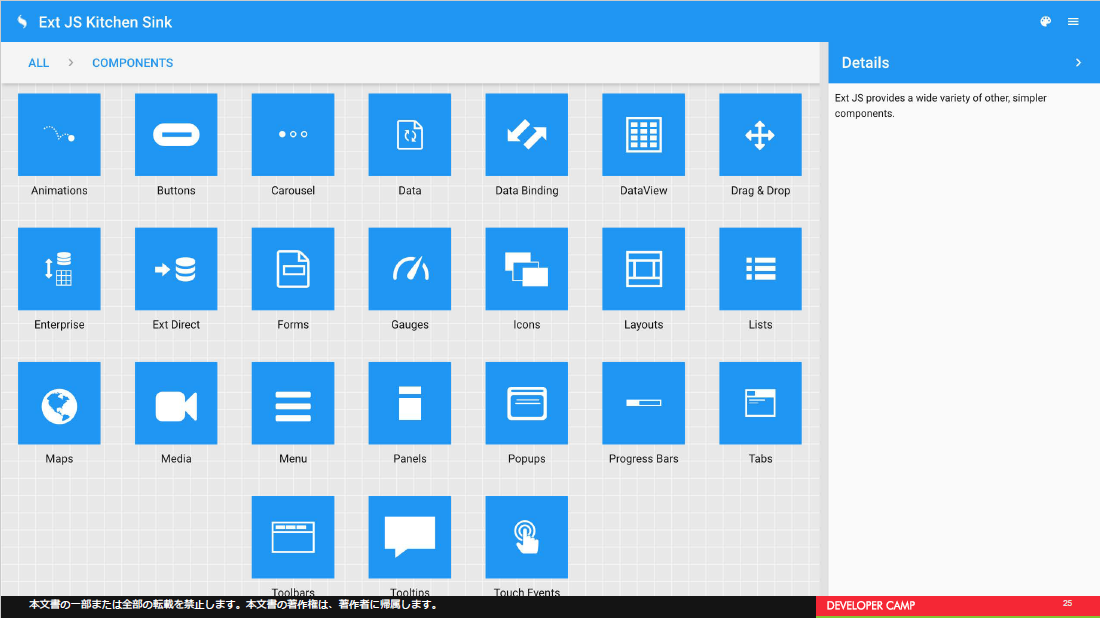This screenshot has height=618, width=1100.
Task: Open the Forms examples tile
Action: 293,269
